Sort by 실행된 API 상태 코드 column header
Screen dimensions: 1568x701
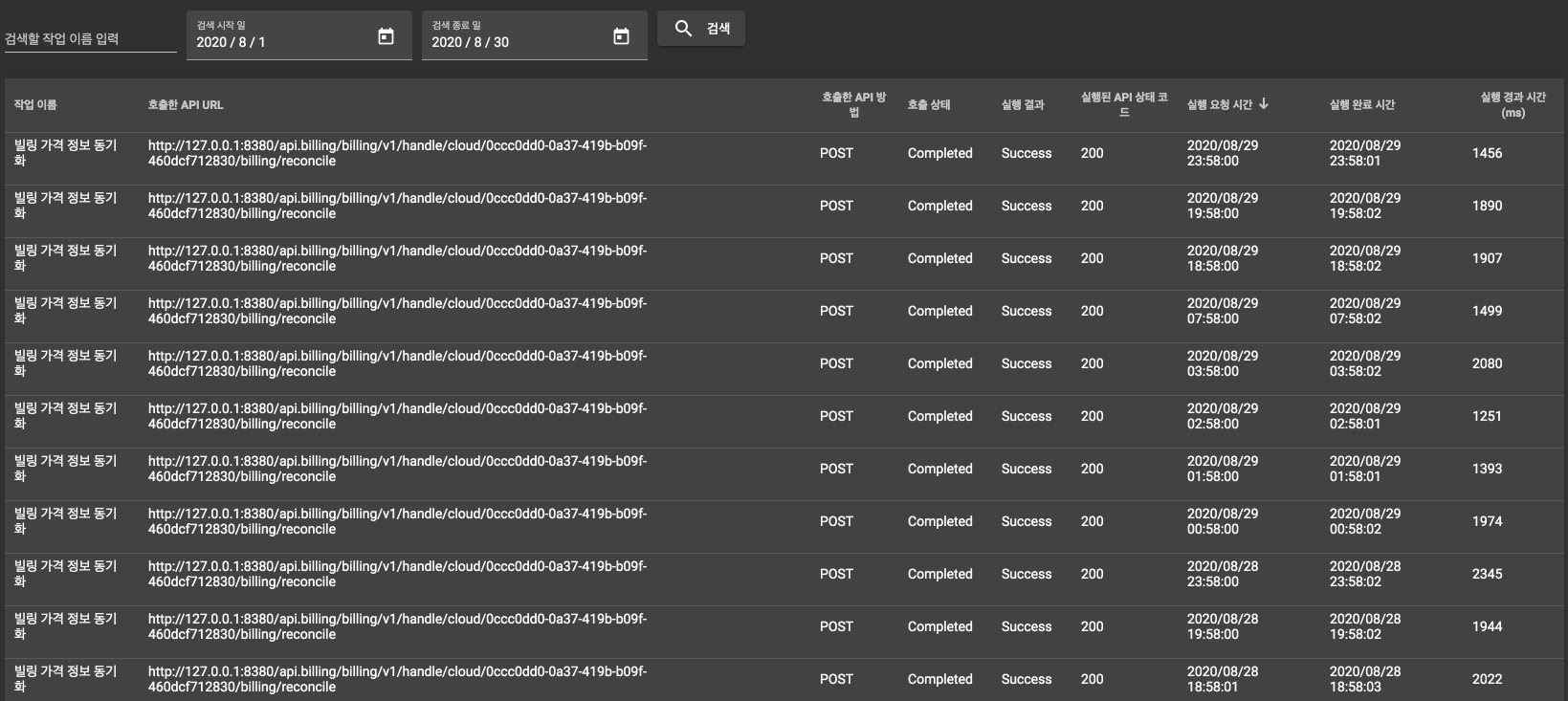point(1124,105)
